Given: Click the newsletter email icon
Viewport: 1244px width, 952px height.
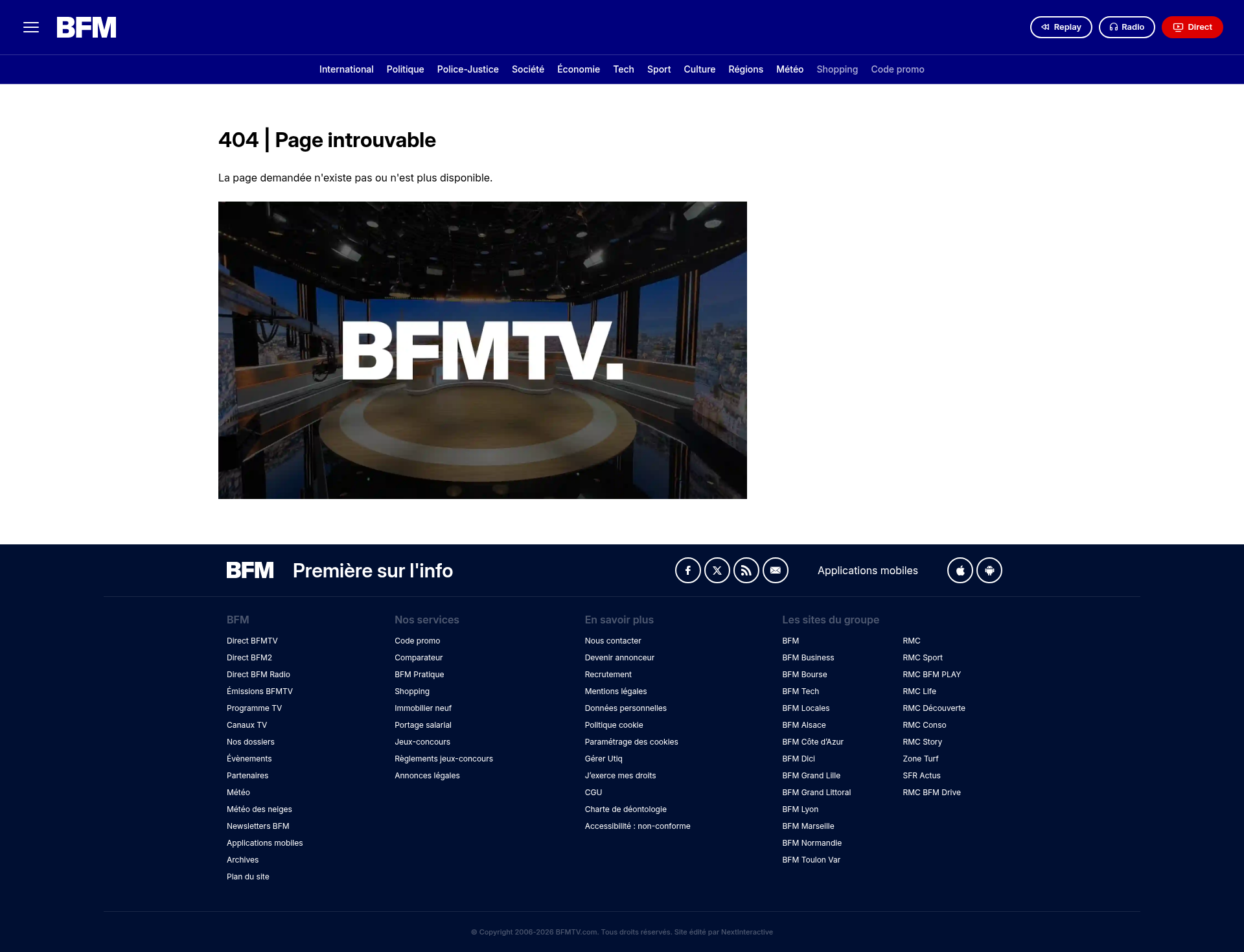Looking at the screenshot, I should pos(776,570).
